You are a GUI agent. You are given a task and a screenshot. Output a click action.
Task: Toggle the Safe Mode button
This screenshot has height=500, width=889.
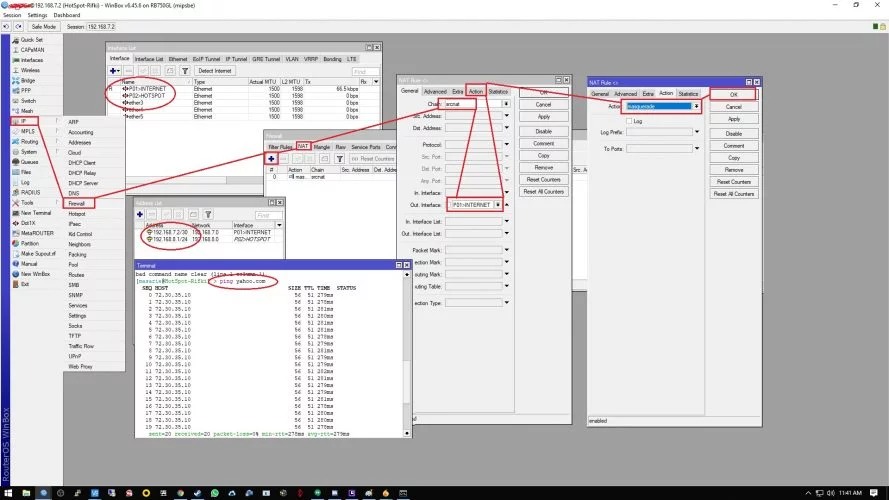(44, 26)
